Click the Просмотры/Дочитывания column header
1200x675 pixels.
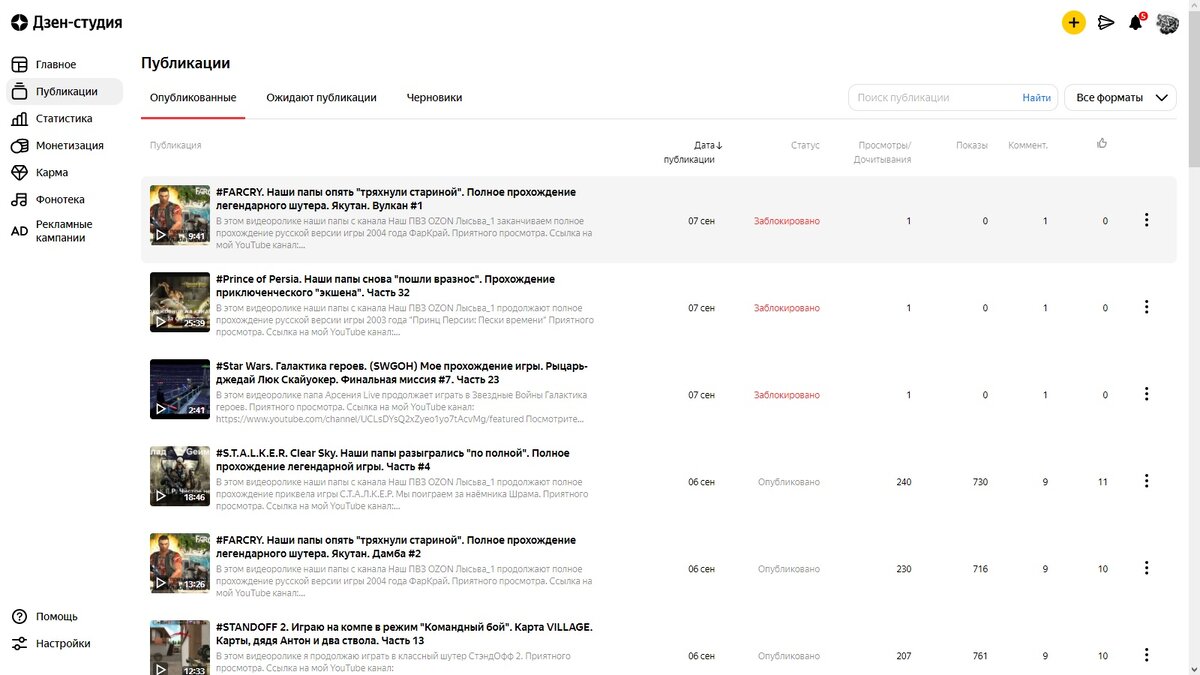click(x=883, y=152)
